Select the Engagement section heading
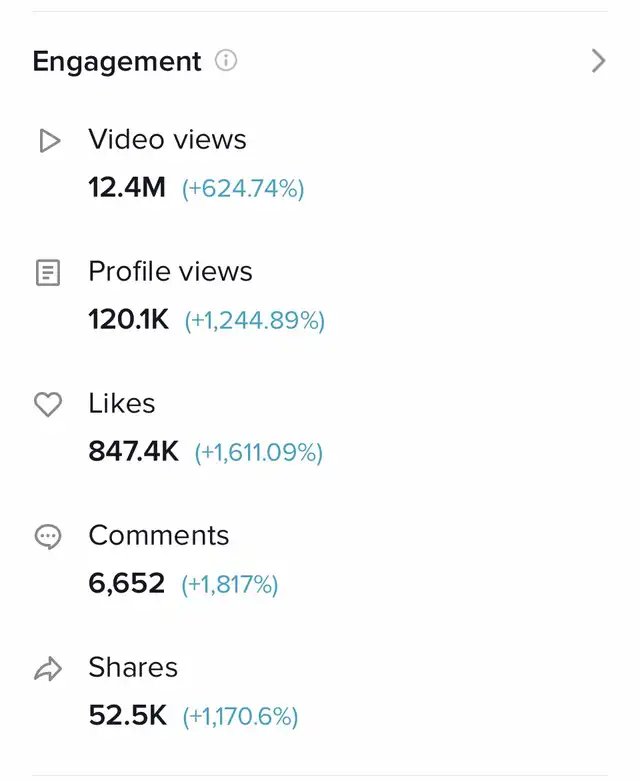The width and height of the screenshot is (640, 780). click(x=117, y=62)
